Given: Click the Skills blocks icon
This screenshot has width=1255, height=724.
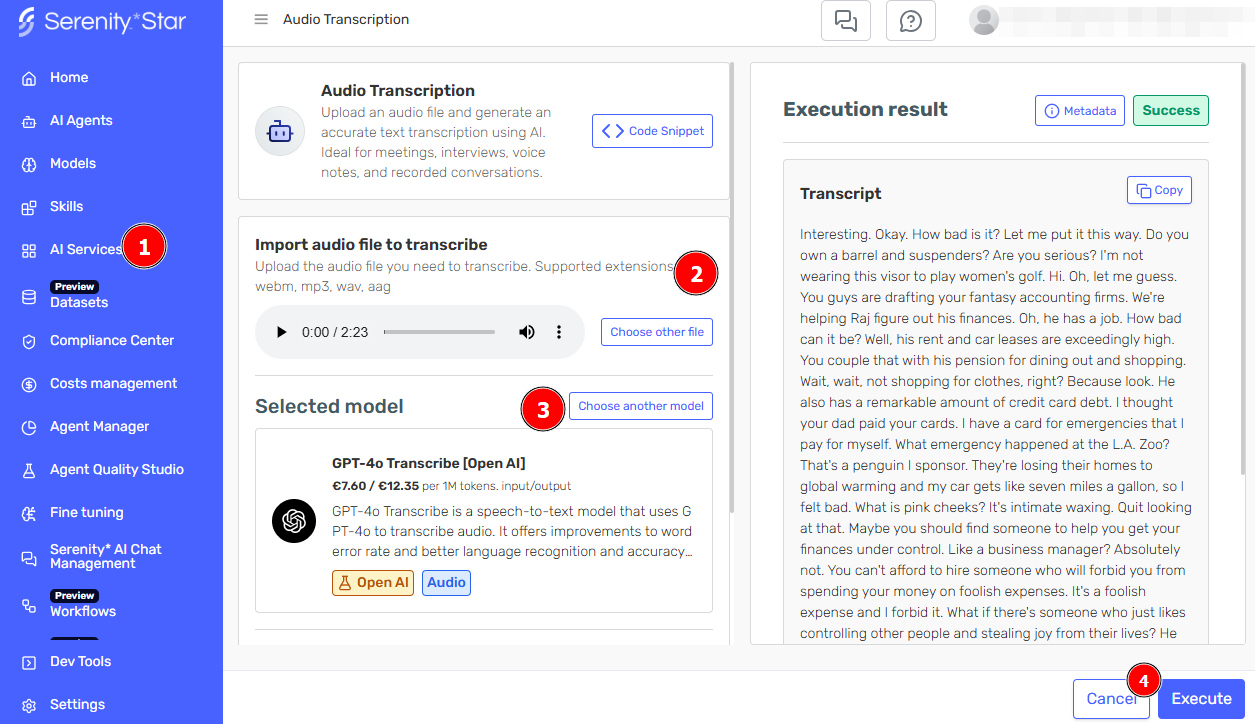Looking at the screenshot, I should point(29,208).
